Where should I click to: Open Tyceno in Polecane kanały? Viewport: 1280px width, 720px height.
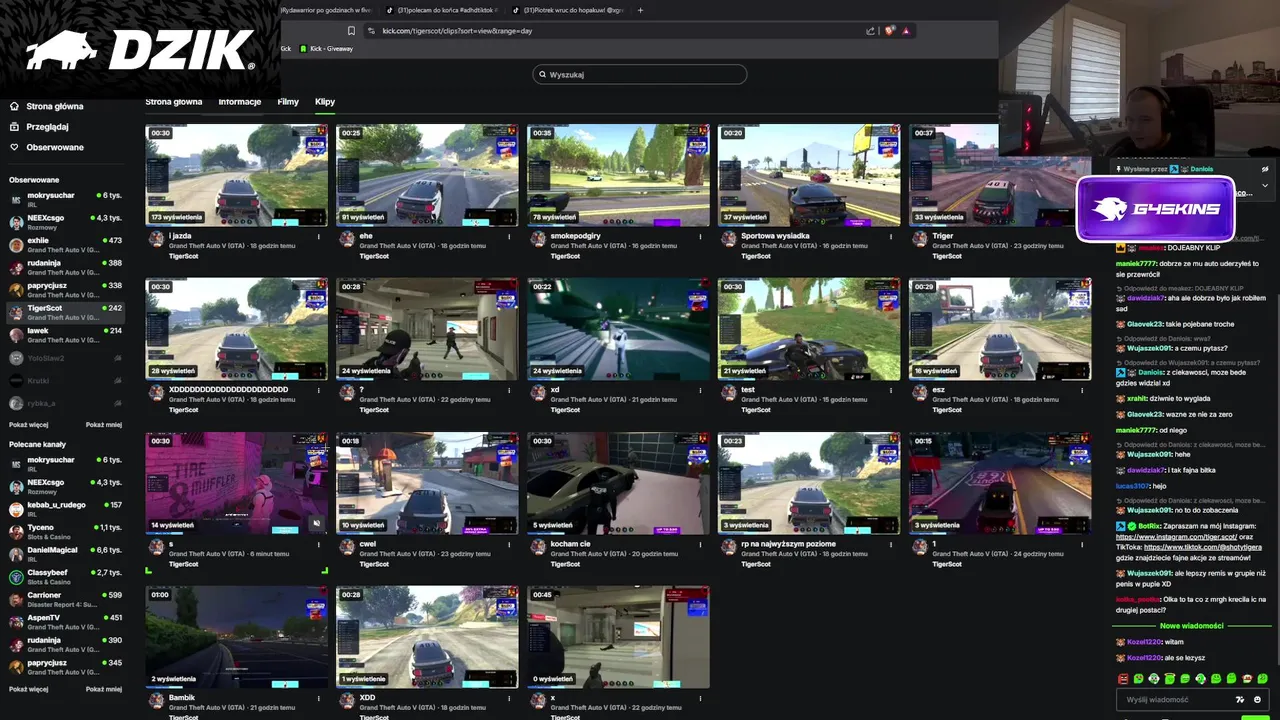pos(65,531)
